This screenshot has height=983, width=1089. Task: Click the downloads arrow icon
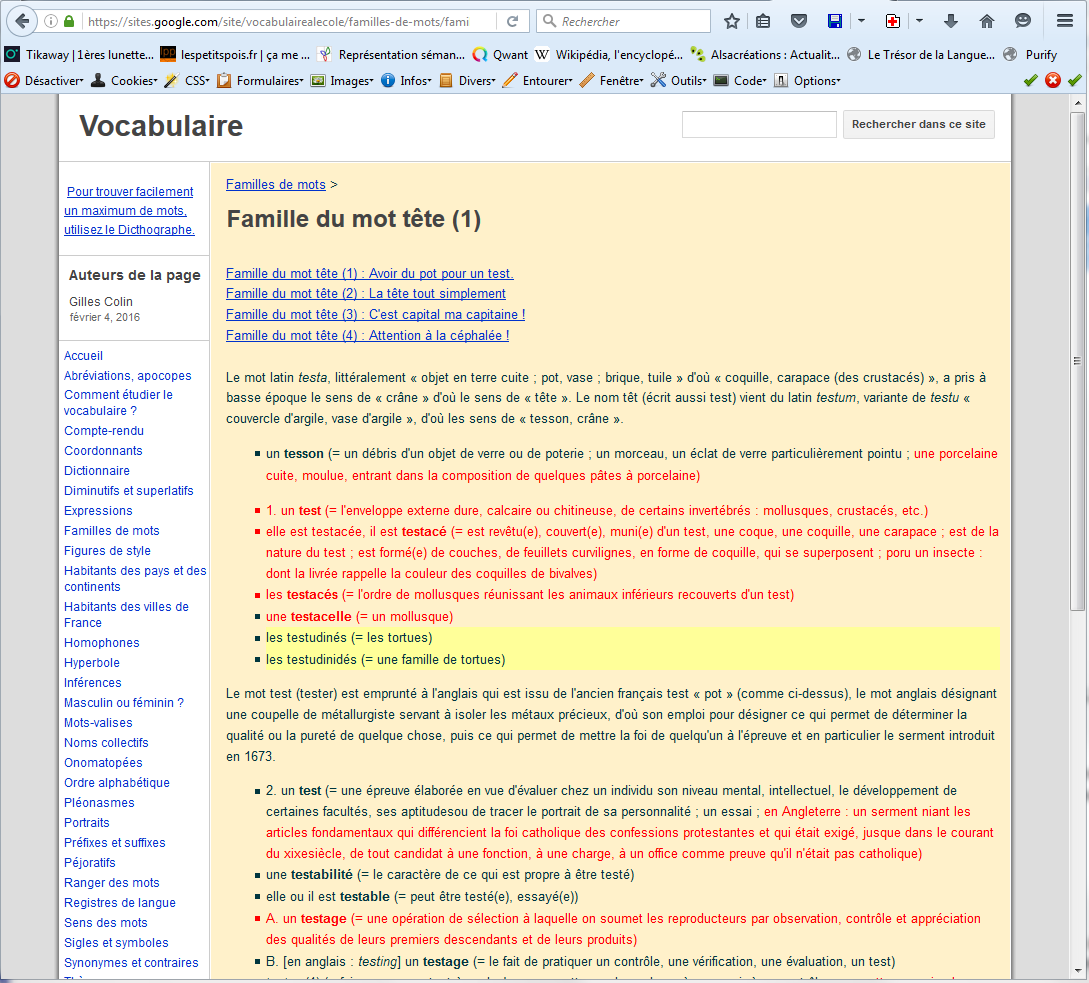pyautogui.click(x=951, y=21)
